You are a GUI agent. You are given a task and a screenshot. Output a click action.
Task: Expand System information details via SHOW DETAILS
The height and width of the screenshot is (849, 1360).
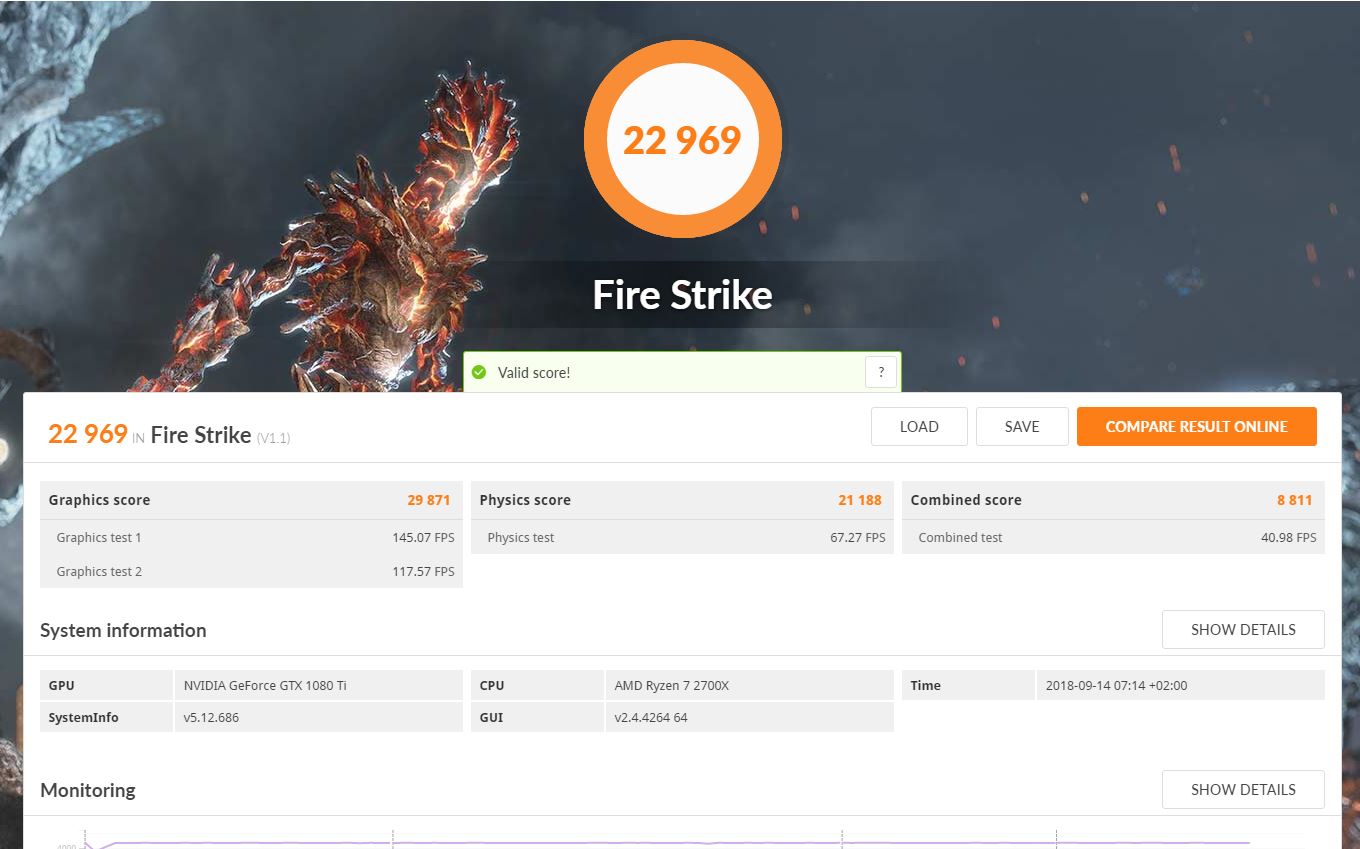coord(1243,629)
